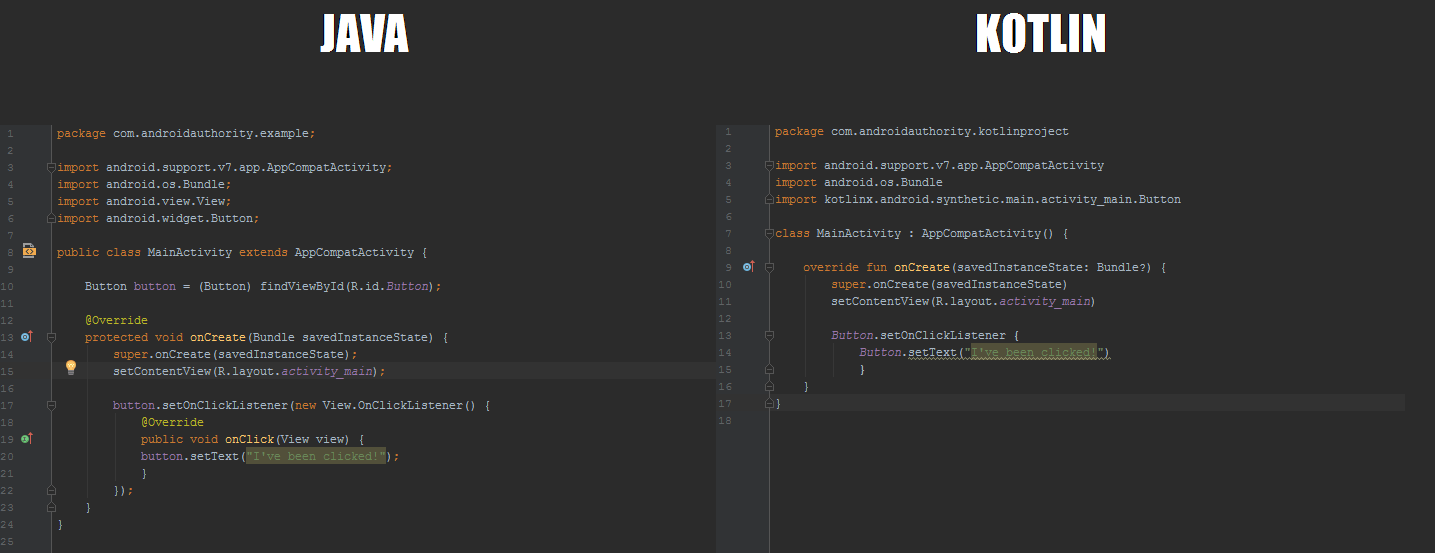Click 'override fun onCreate' Kotlin line
This screenshot has width=1435, height=553.
(985, 267)
